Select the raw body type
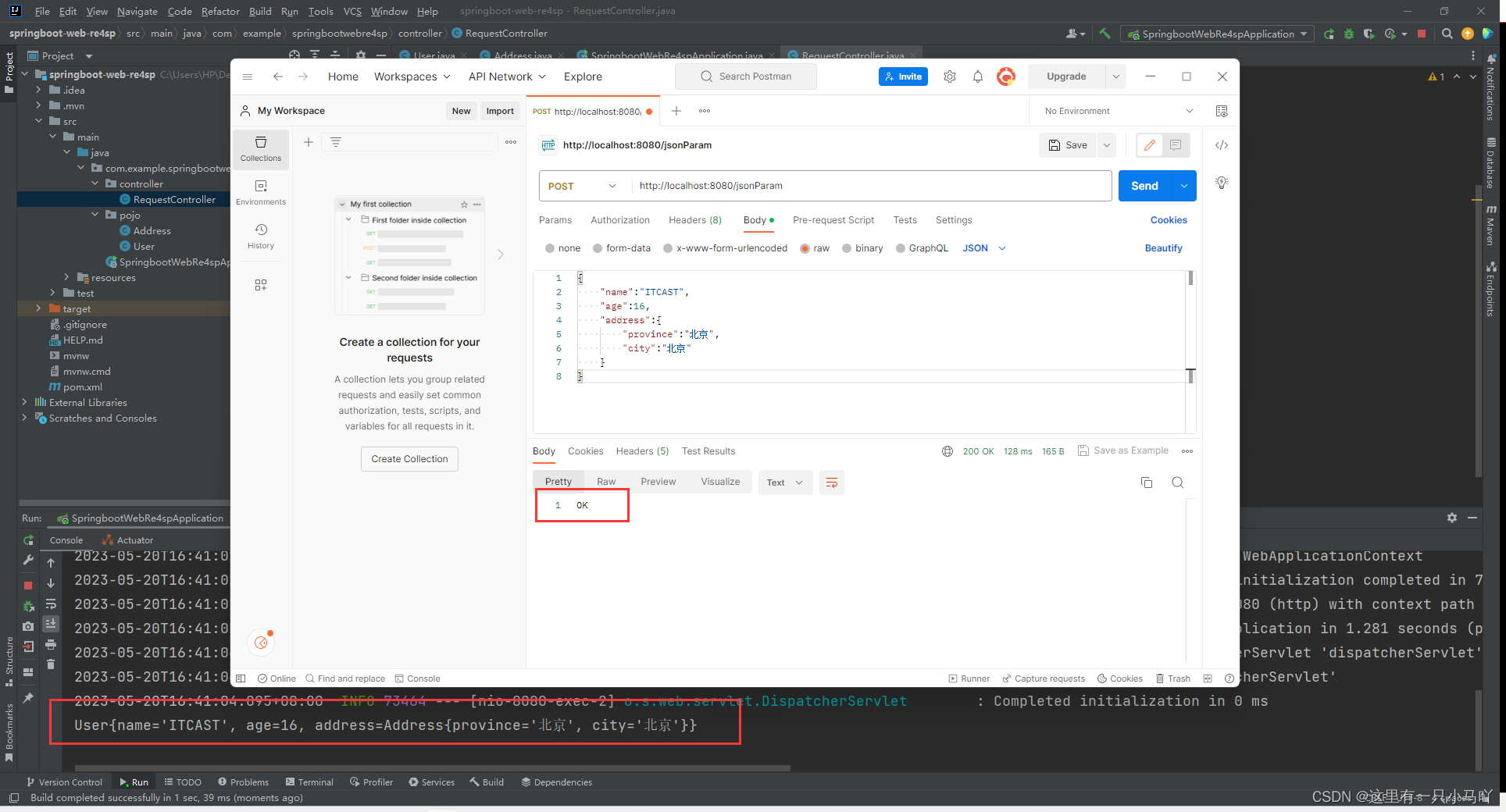This screenshot has height=812, width=1506. coord(815,248)
